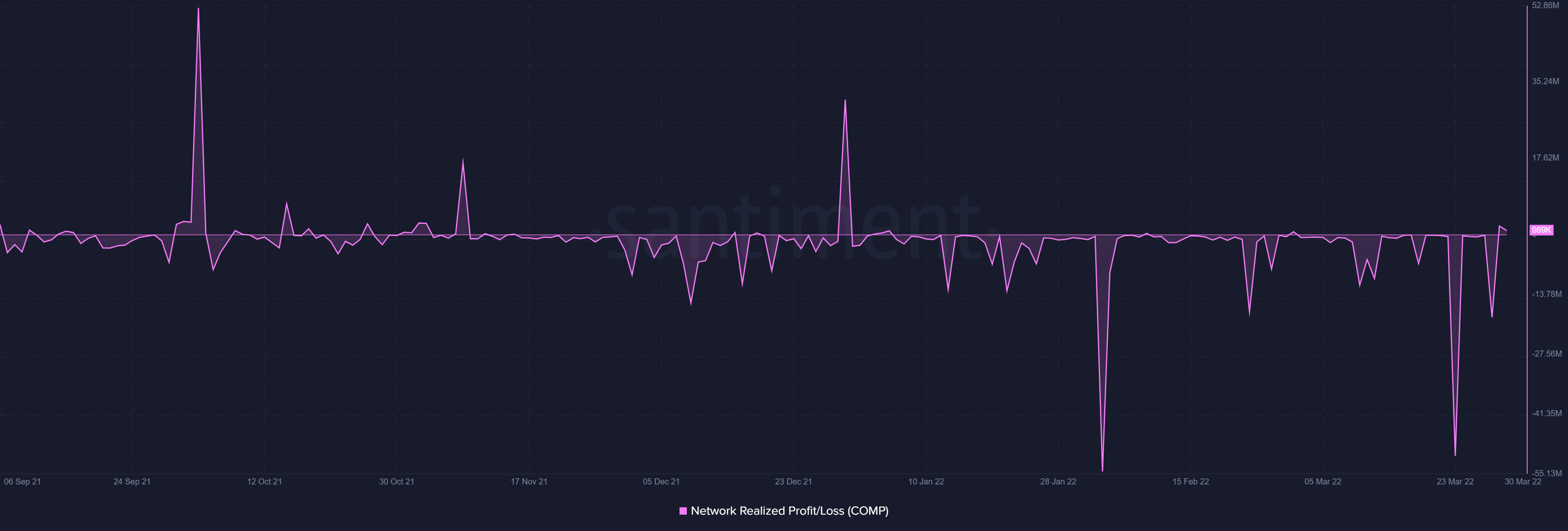Viewport: 1568px width, 531px height.
Task: Click the 17 Nov 21 axis date
Action: [529, 482]
